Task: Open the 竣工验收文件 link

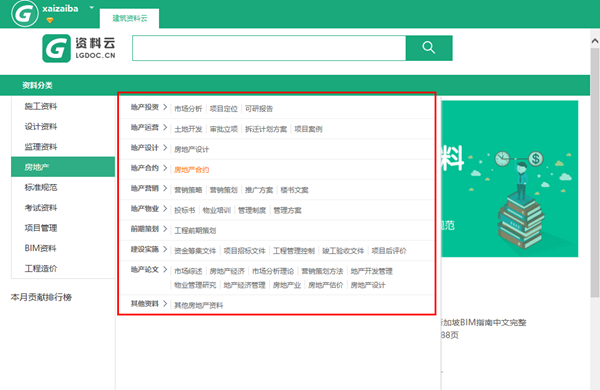Action: coord(343,251)
